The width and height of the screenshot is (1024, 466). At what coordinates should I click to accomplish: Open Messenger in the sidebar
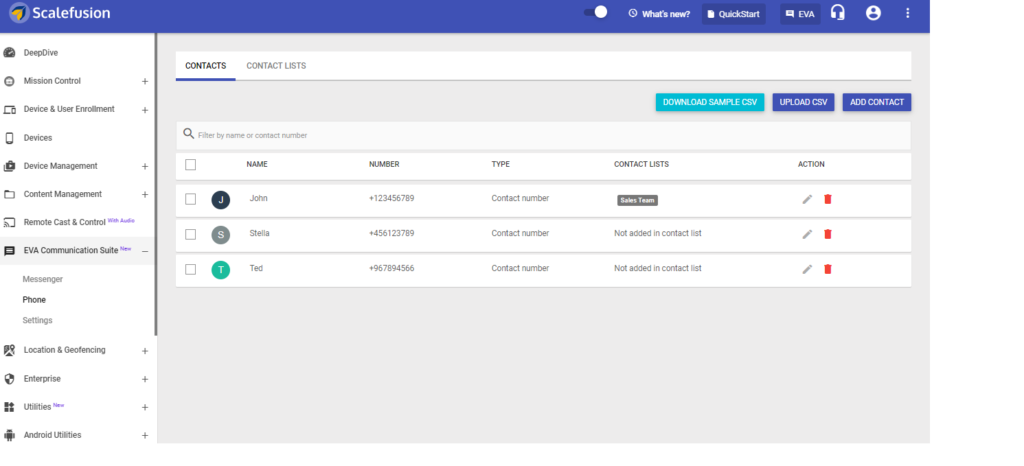(x=43, y=279)
